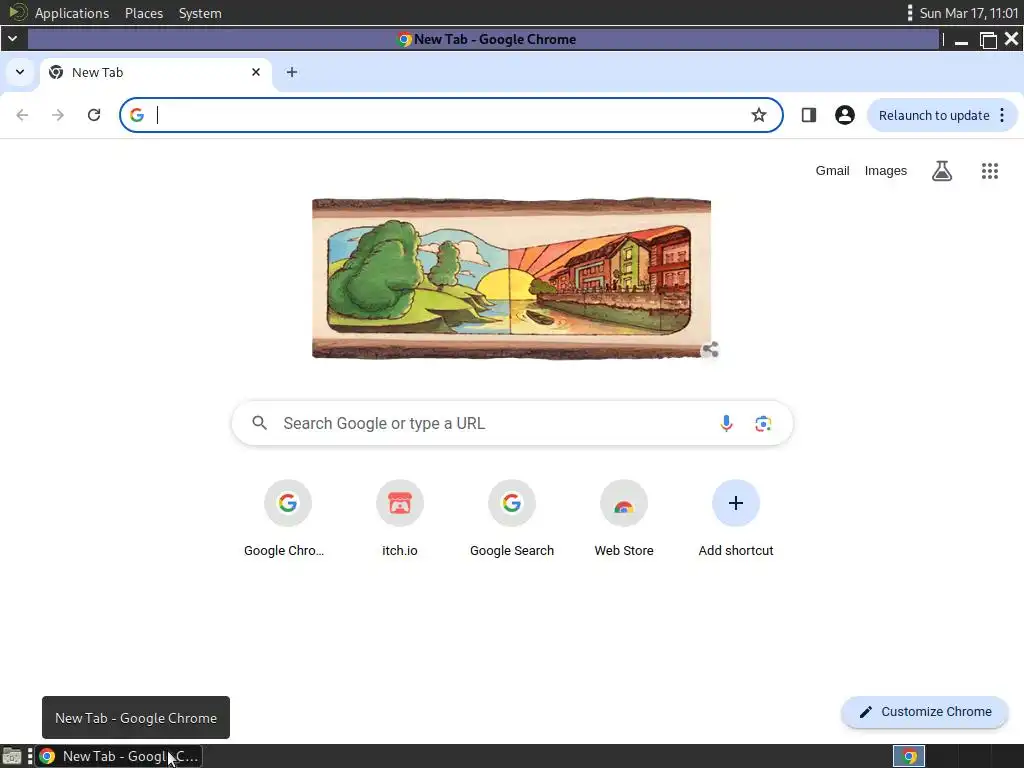Screen dimensions: 1024x768
Task: Click Relaunch to update button
Action: tap(934, 116)
